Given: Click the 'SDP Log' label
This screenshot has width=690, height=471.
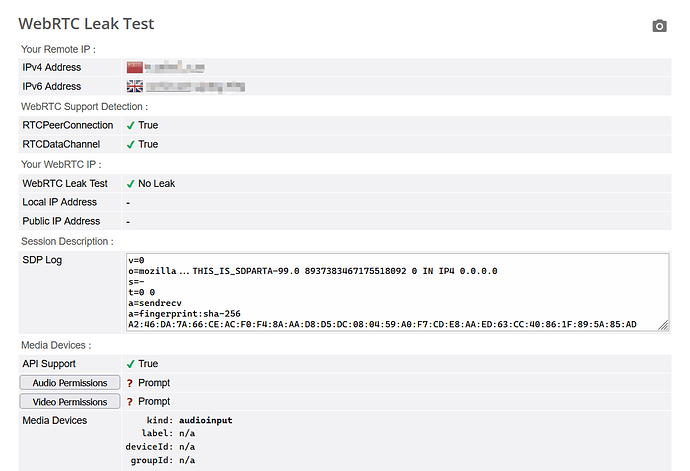Looking at the screenshot, I should [x=42, y=260].
